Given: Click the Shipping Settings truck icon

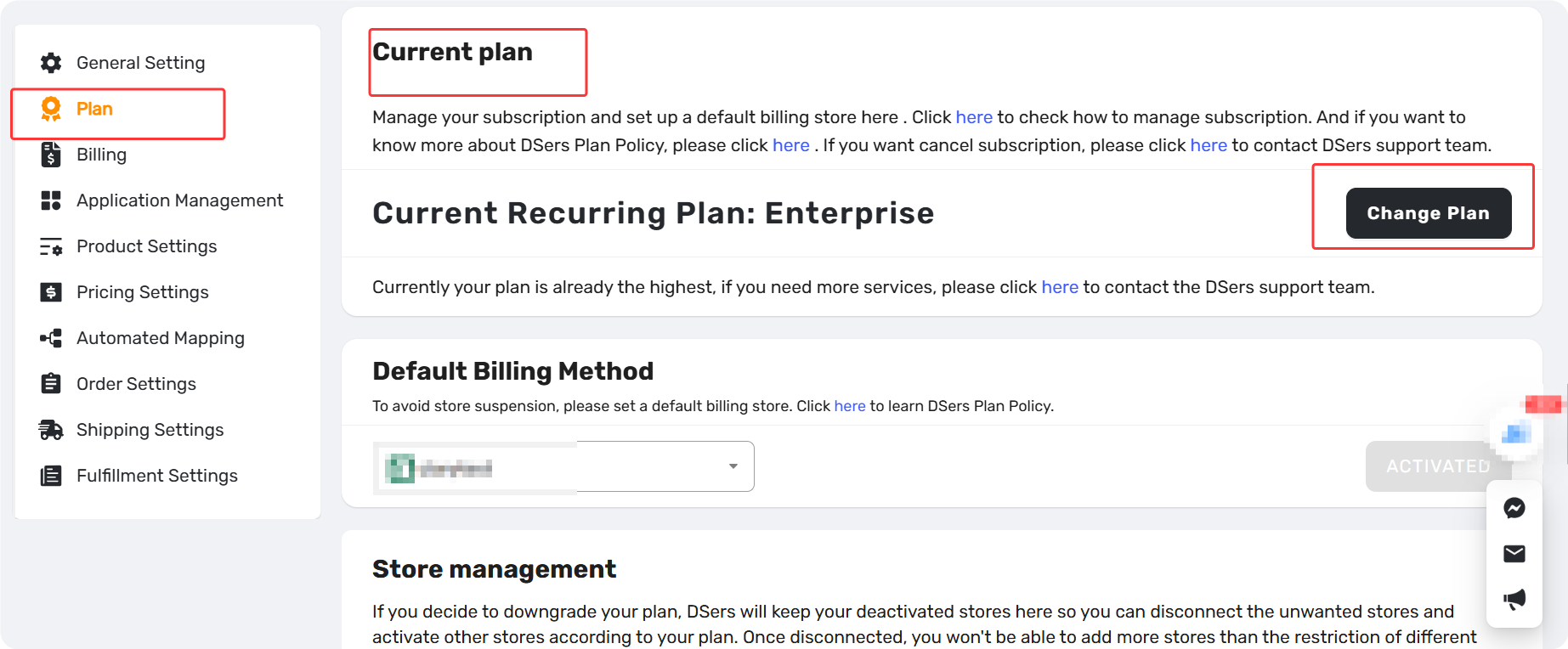Looking at the screenshot, I should (x=51, y=430).
